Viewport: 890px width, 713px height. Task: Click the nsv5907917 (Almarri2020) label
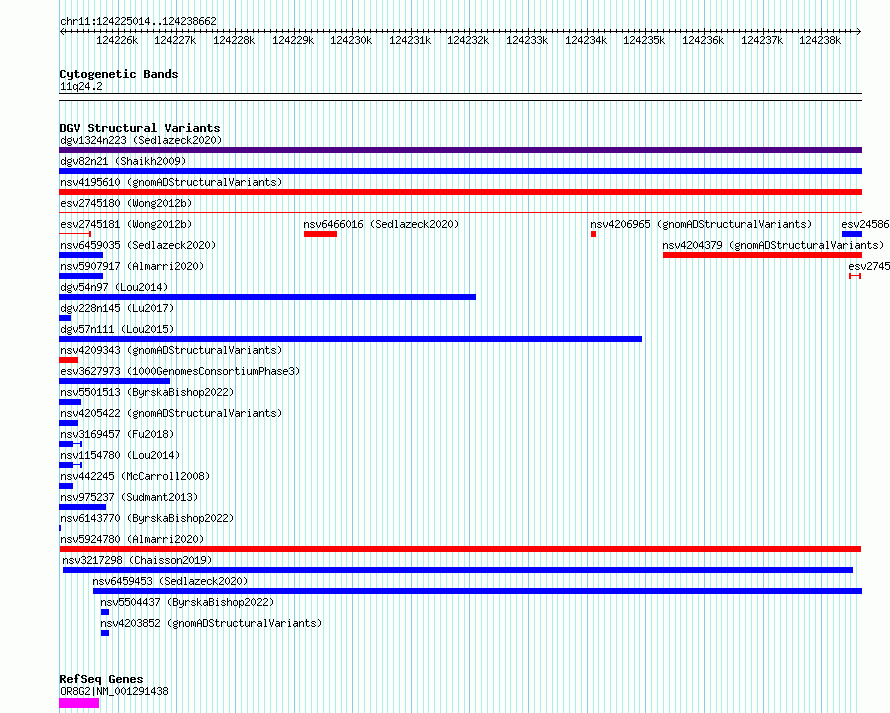click(132, 266)
